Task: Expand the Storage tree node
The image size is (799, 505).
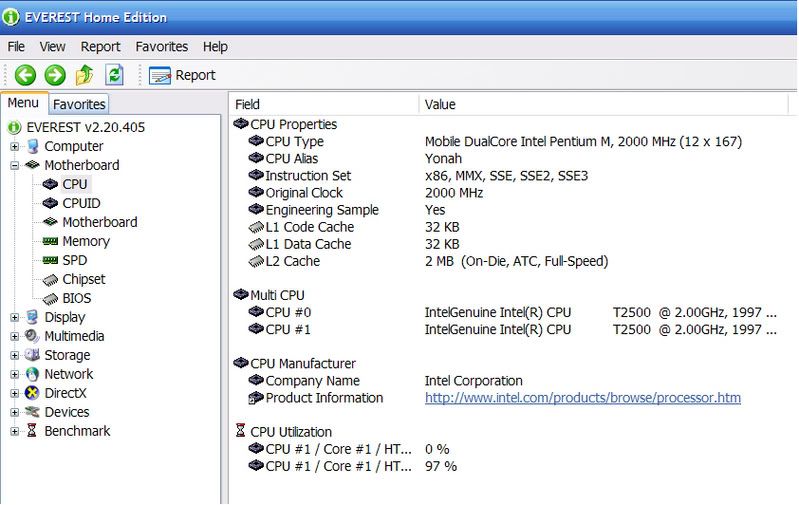Action: (x=15, y=355)
